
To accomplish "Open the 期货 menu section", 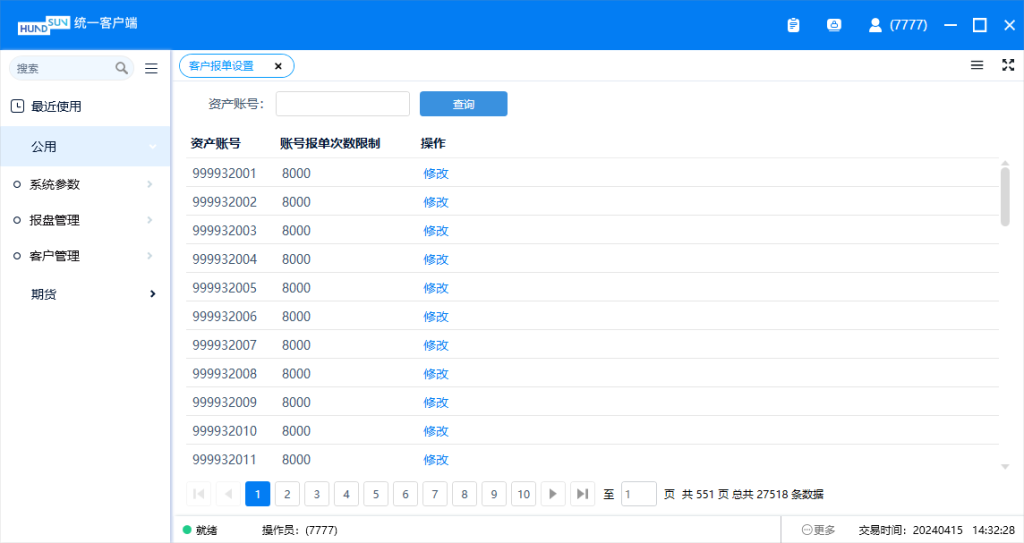I will coord(44,294).
